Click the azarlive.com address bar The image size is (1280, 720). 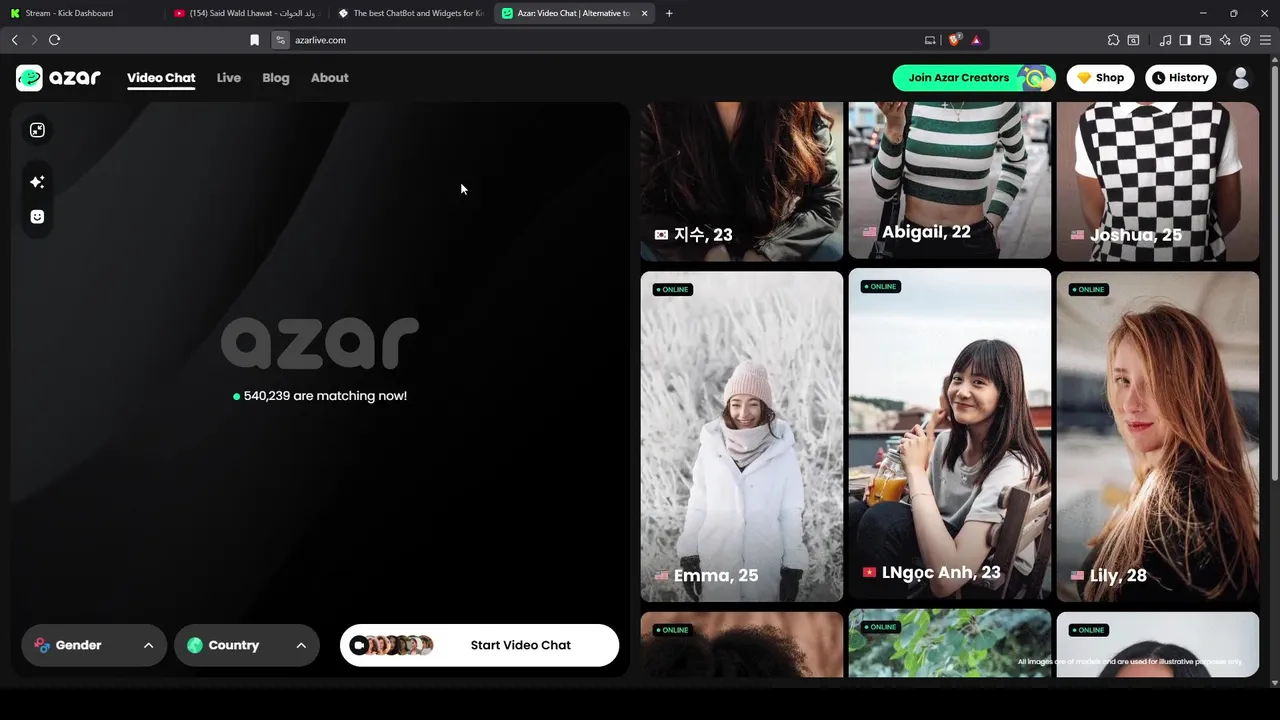(x=600, y=40)
